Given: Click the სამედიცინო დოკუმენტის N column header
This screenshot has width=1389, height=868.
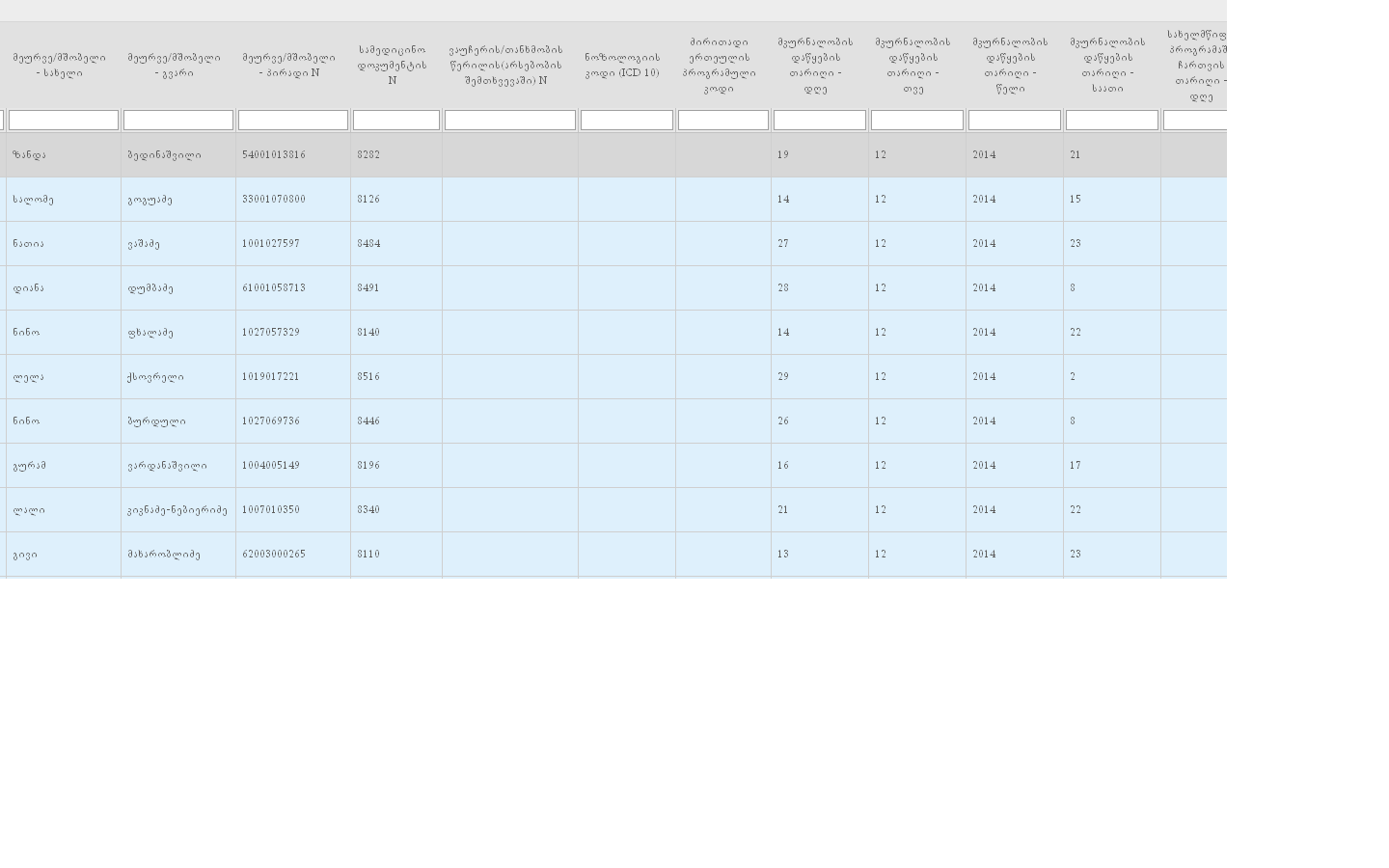Looking at the screenshot, I should pyautogui.click(x=393, y=65).
